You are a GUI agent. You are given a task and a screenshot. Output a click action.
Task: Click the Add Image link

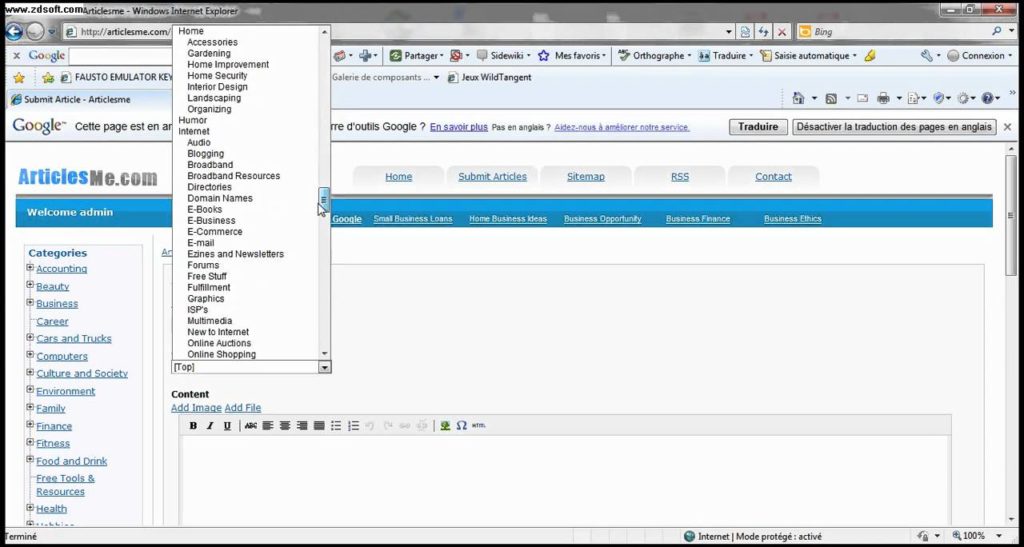[197, 408]
